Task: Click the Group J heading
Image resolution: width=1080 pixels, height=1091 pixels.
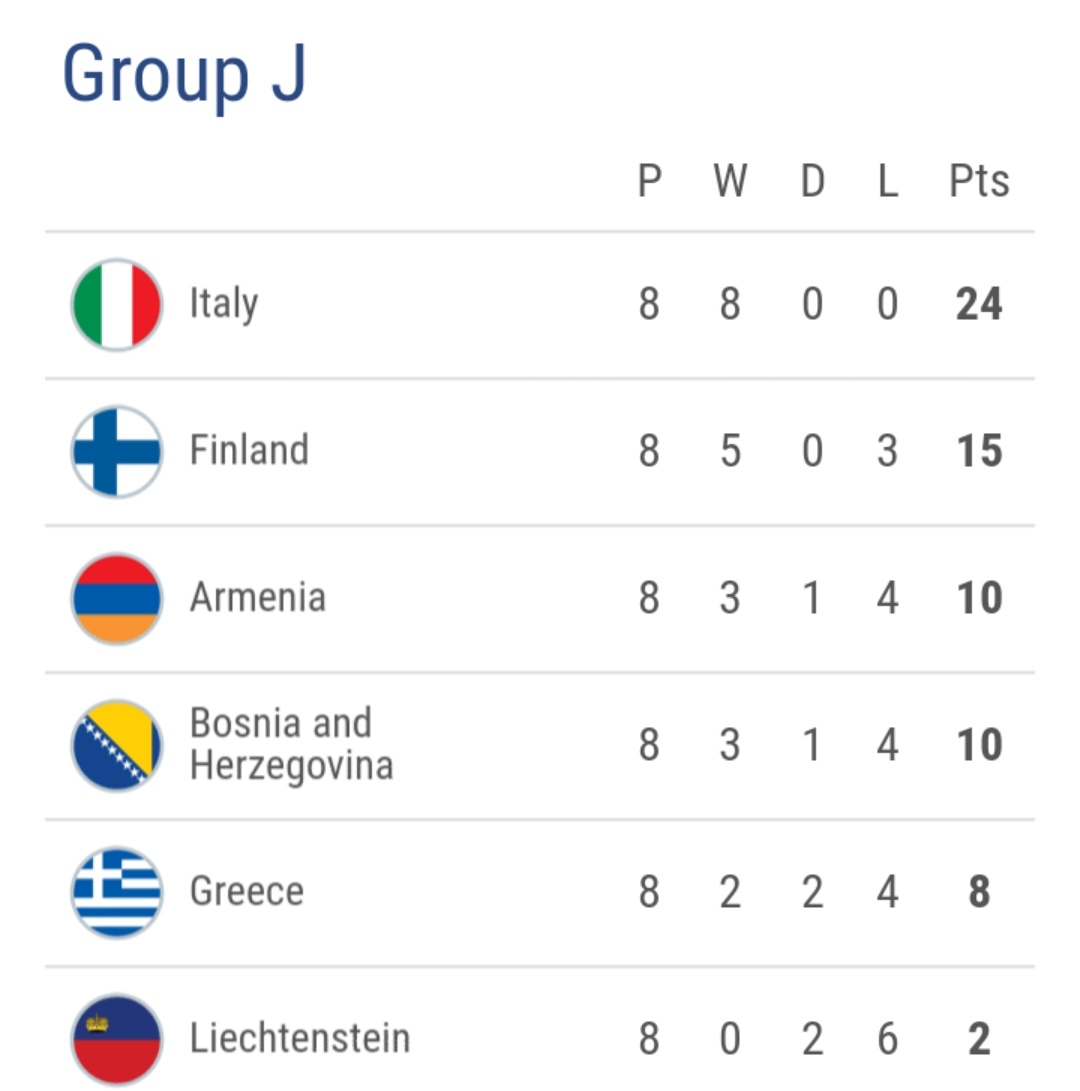Action: coord(184,74)
